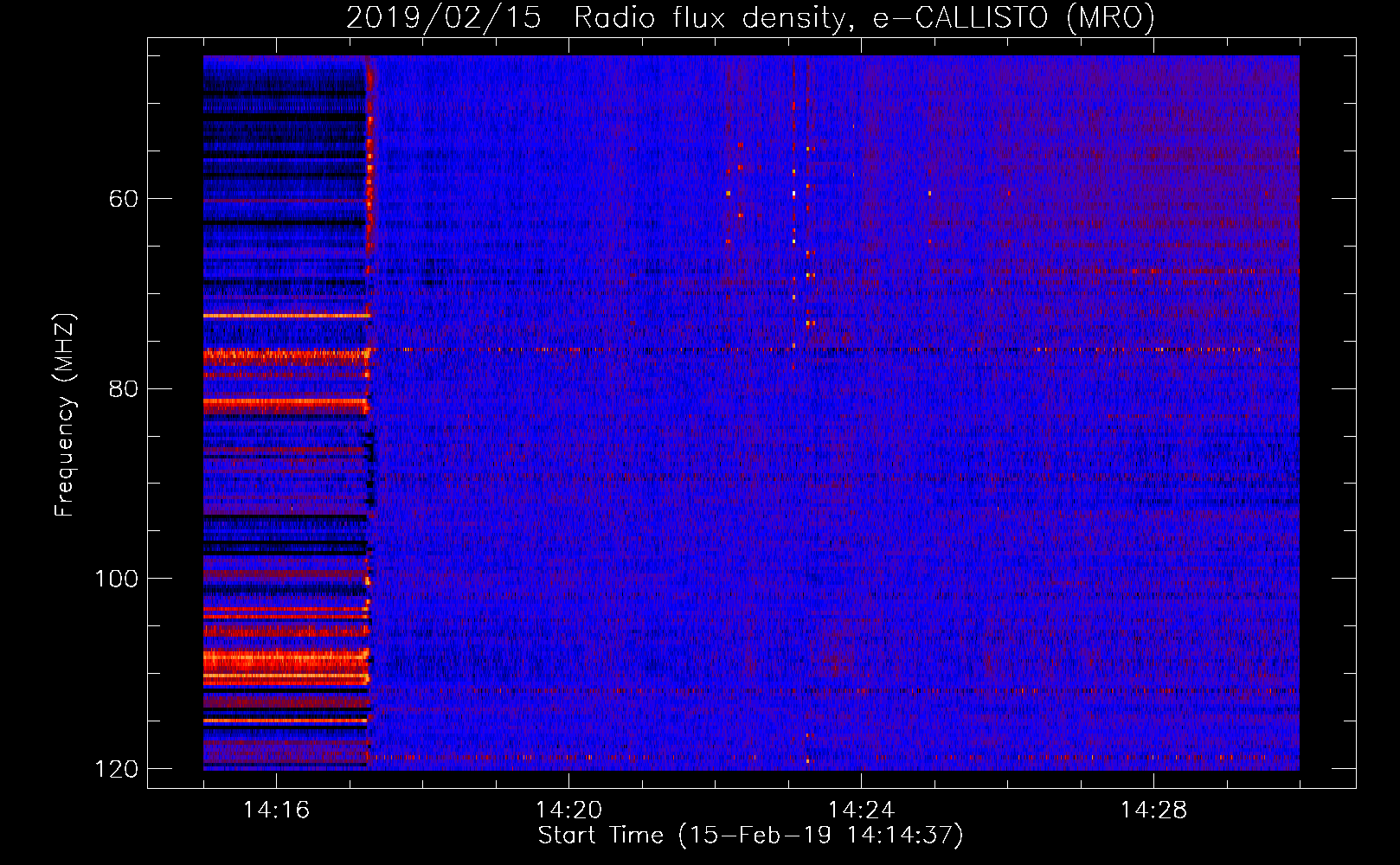
Task: Click the '14:16' time tick label
Action: 276,811
